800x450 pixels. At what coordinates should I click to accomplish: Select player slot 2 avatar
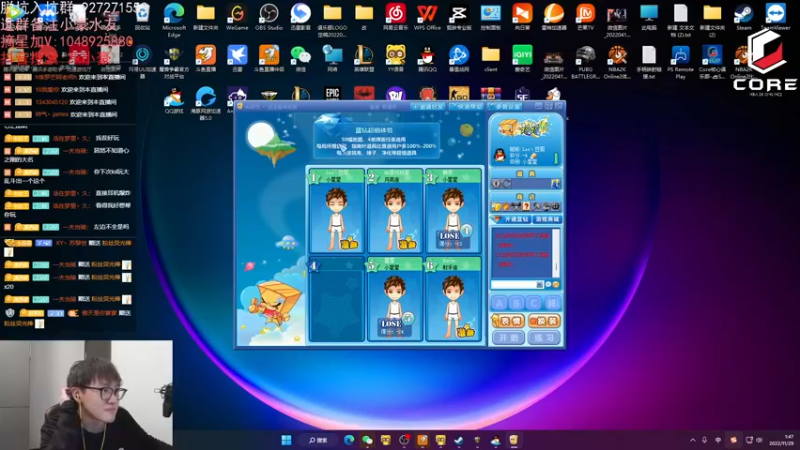point(395,211)
